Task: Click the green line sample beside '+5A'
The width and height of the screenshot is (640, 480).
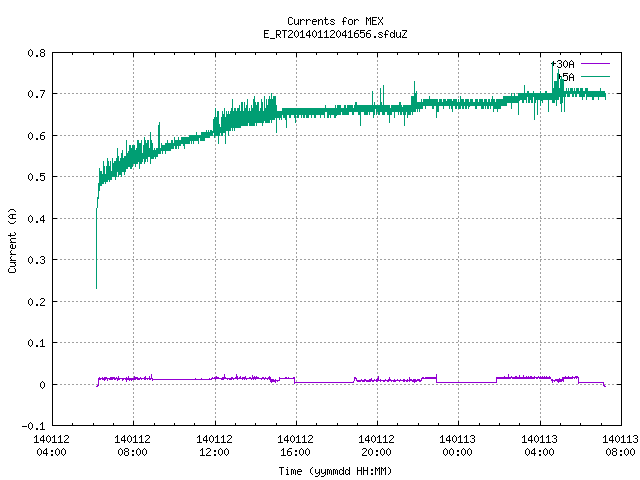Action: [x=595, y=76]
